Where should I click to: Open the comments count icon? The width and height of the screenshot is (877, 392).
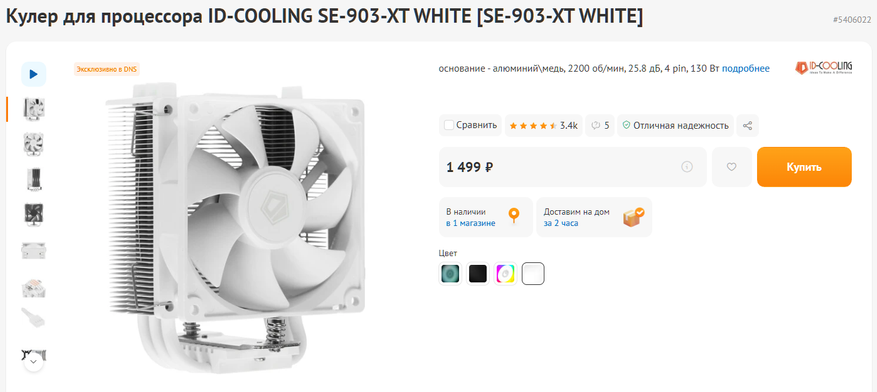[596, 125]
